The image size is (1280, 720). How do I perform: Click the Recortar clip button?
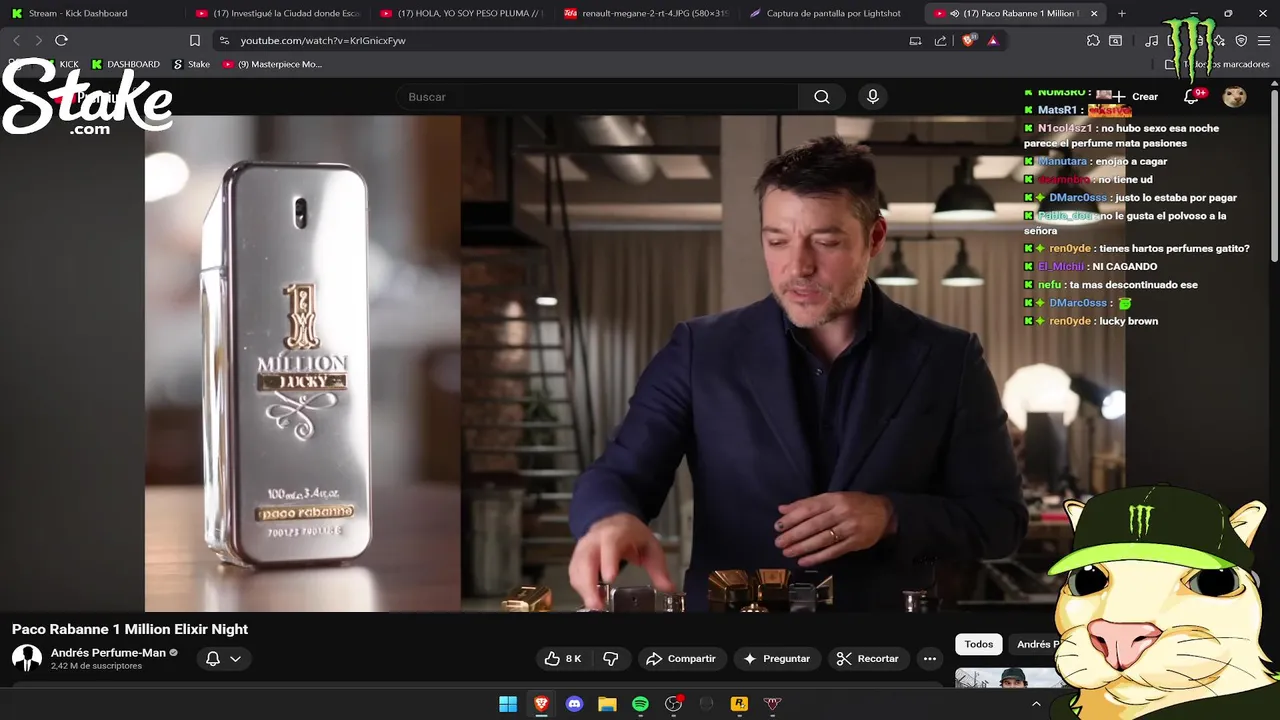[x=868, y=658]
